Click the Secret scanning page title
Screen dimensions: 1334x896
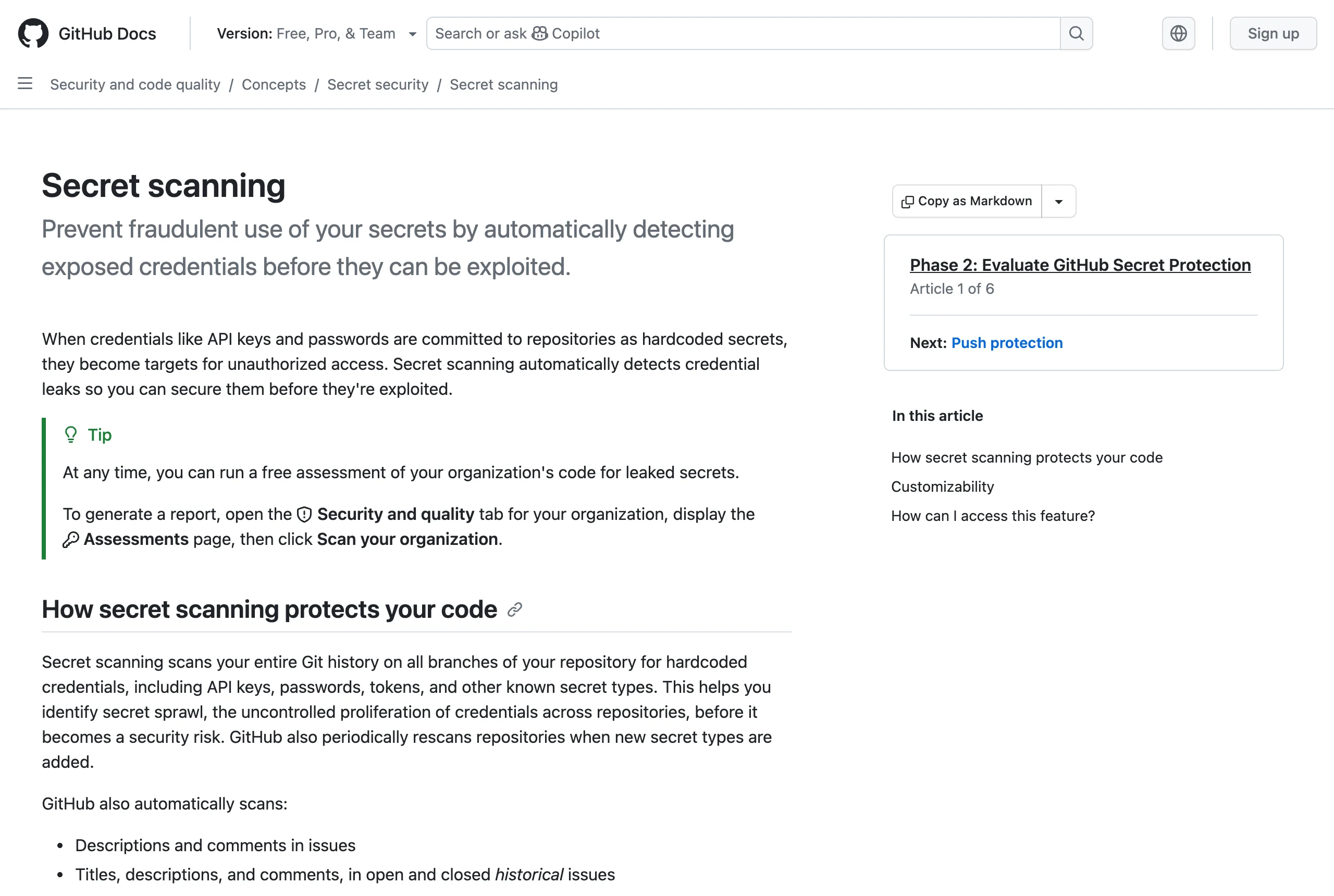164,186
